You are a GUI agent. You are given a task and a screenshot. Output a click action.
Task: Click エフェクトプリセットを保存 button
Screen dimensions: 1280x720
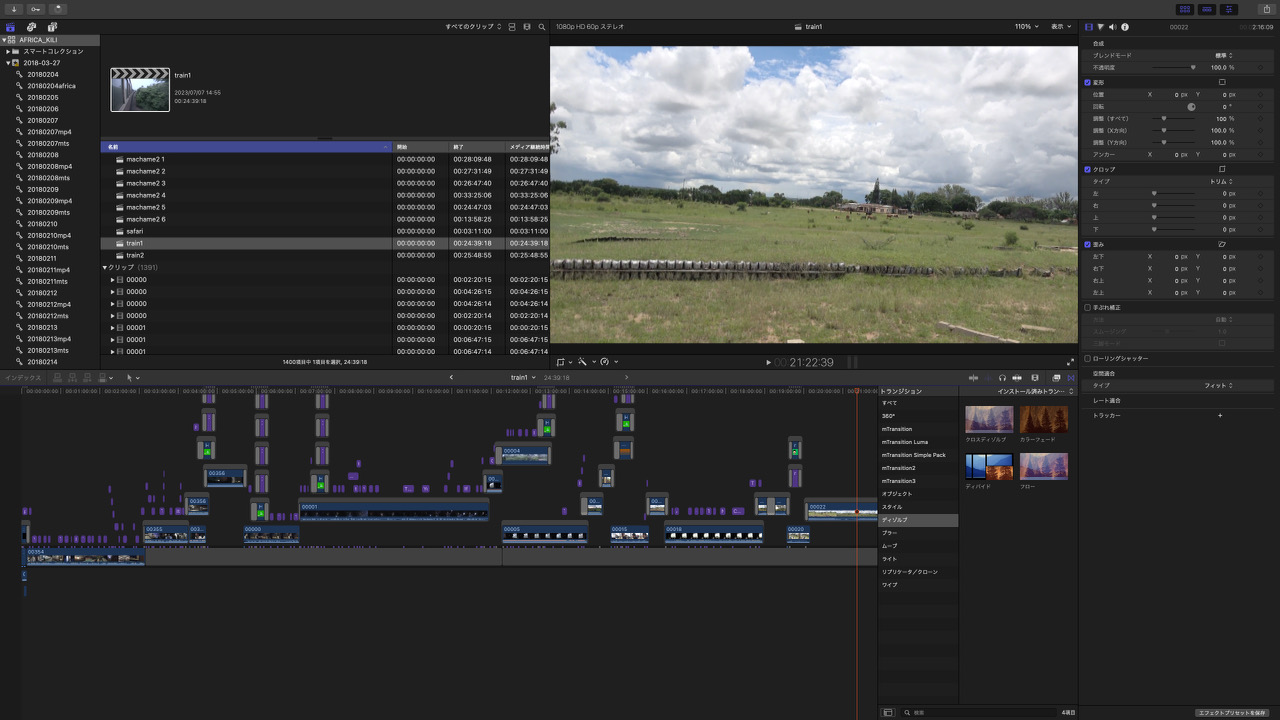point(1231,712)
